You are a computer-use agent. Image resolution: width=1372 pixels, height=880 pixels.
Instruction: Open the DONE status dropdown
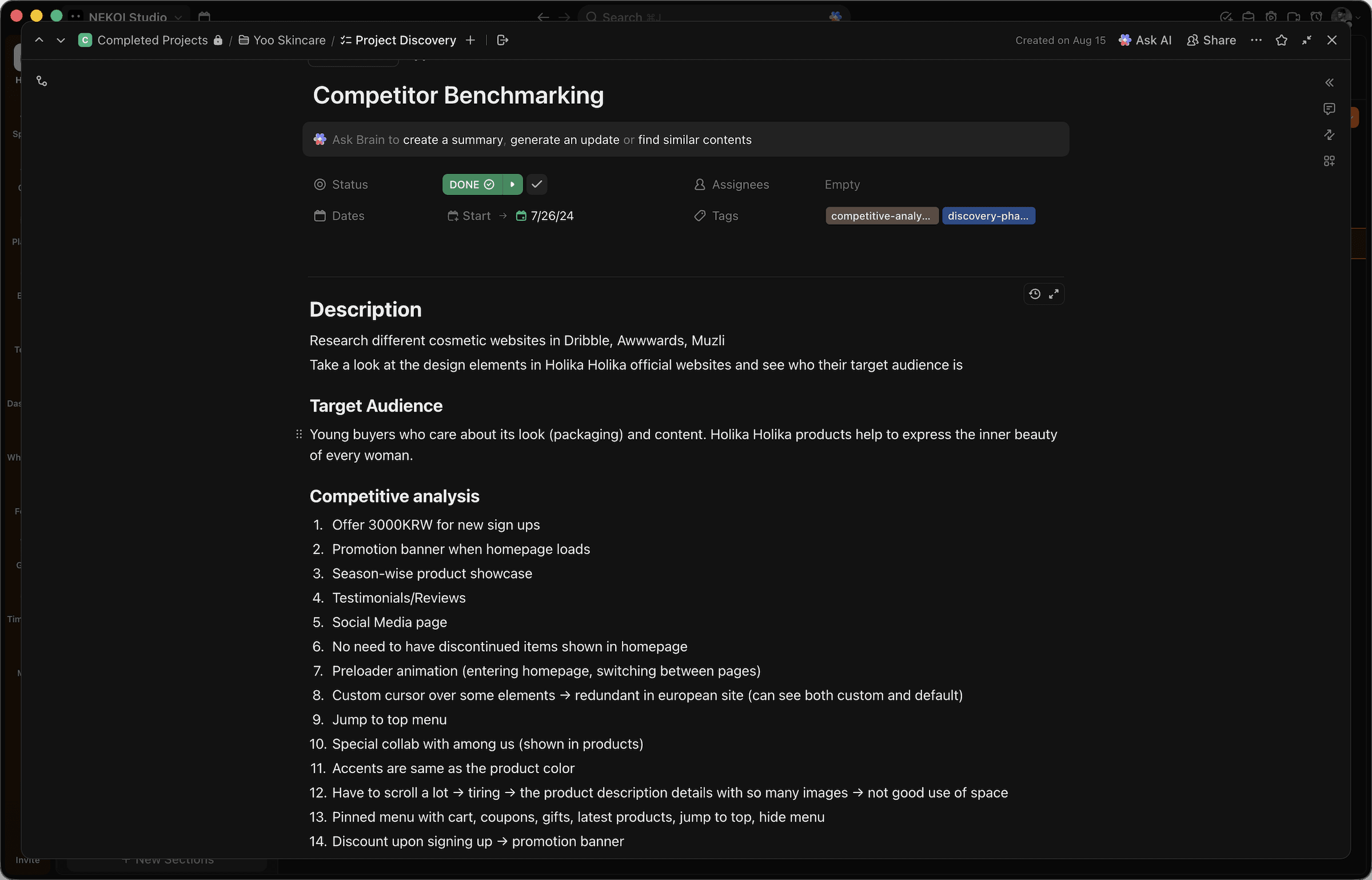pyautogui.click(x=472, y=185)
